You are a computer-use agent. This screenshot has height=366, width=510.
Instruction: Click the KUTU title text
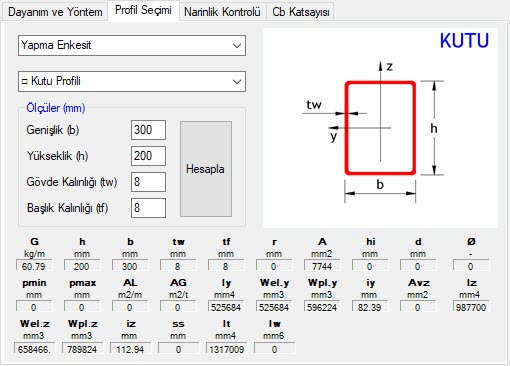pyautogui.click(x=464, y=41)
